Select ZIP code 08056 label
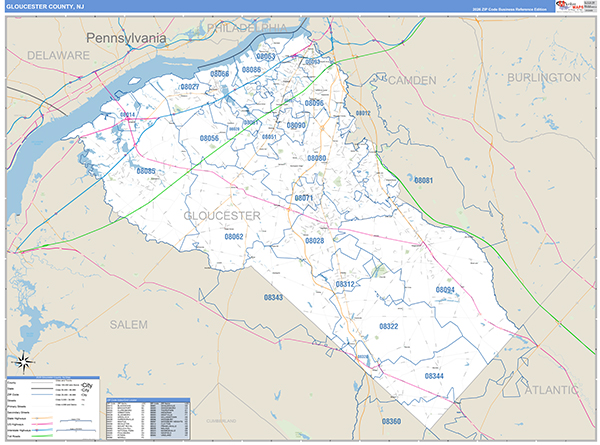This screenshot has width=600, height=445. tap(209, 139)
